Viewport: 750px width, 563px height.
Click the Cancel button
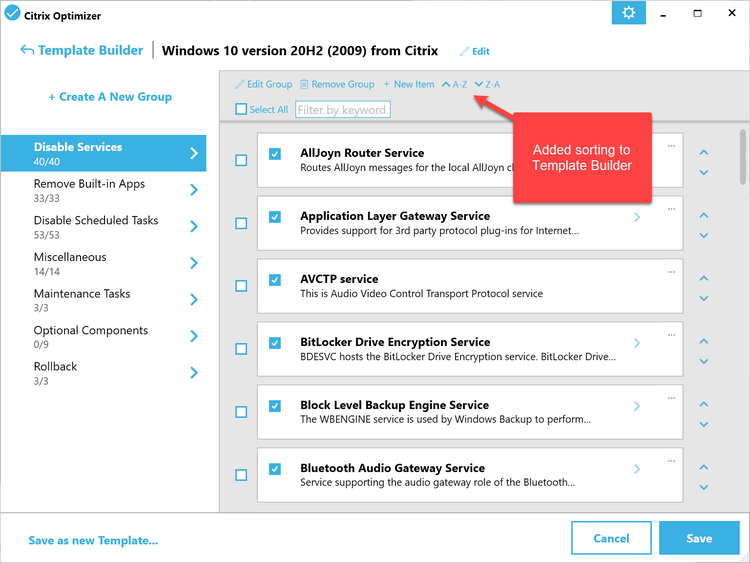[x=611, y=538]
